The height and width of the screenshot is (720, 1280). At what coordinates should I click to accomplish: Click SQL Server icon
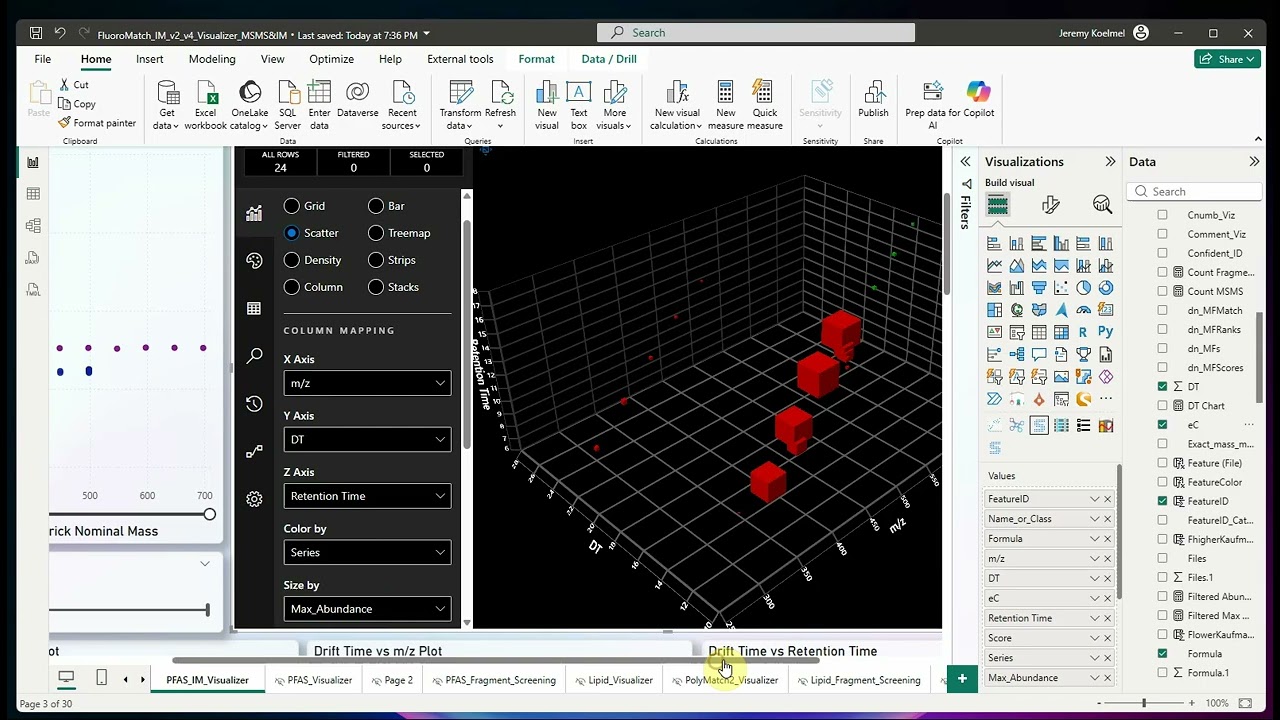click(287, 94)
